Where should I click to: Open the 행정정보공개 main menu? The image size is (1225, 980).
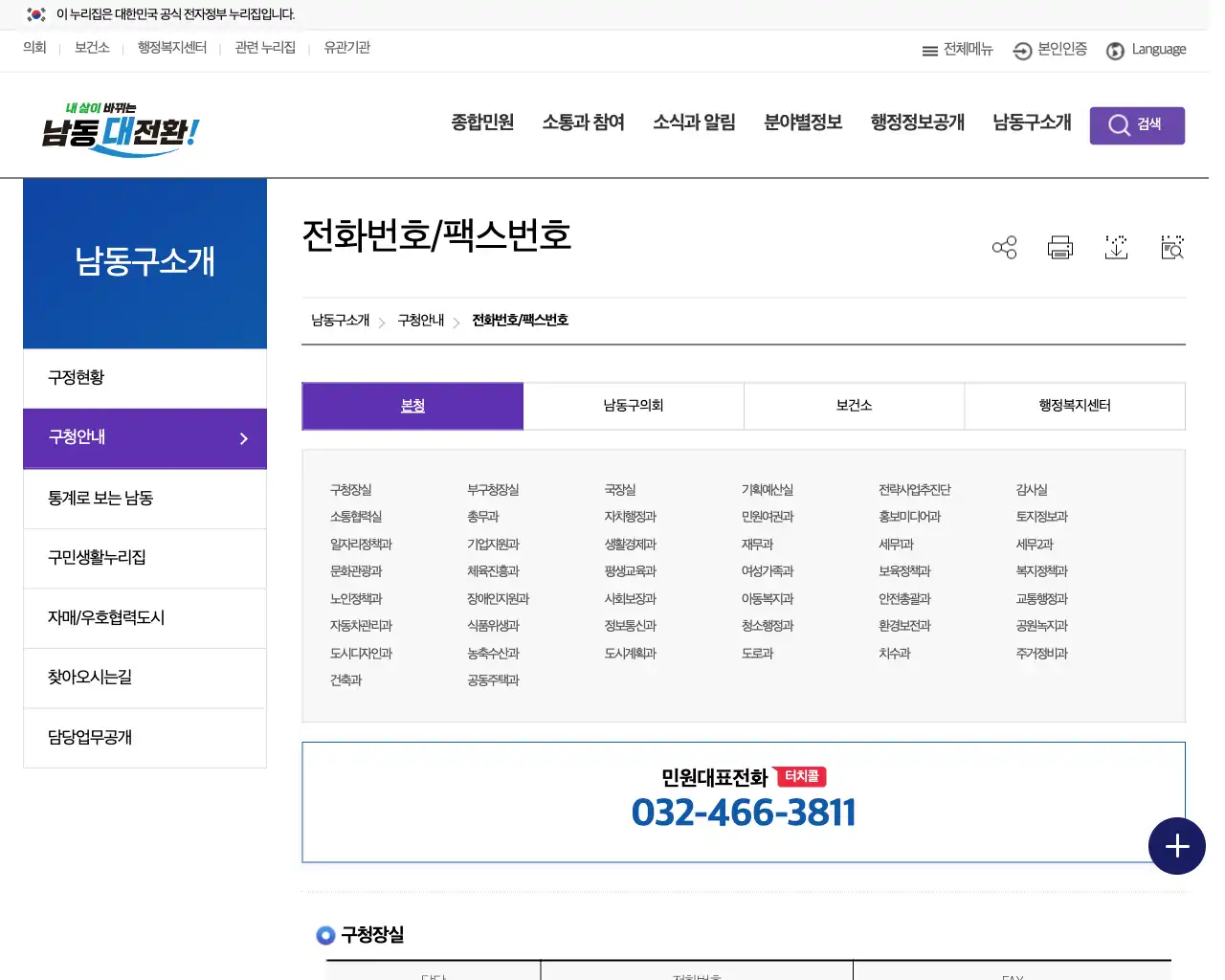(917, 122)
